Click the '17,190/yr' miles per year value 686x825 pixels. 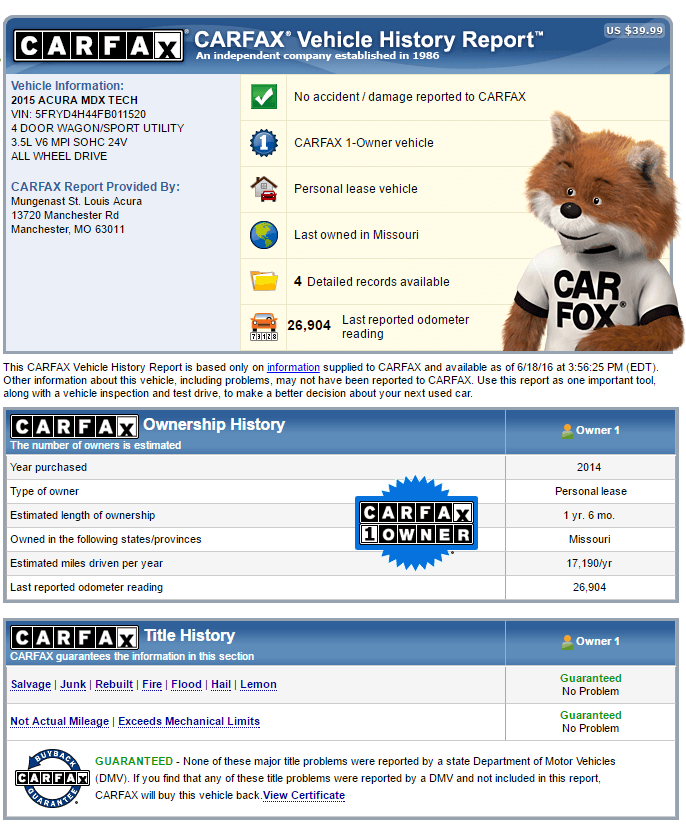pos(589,563)
